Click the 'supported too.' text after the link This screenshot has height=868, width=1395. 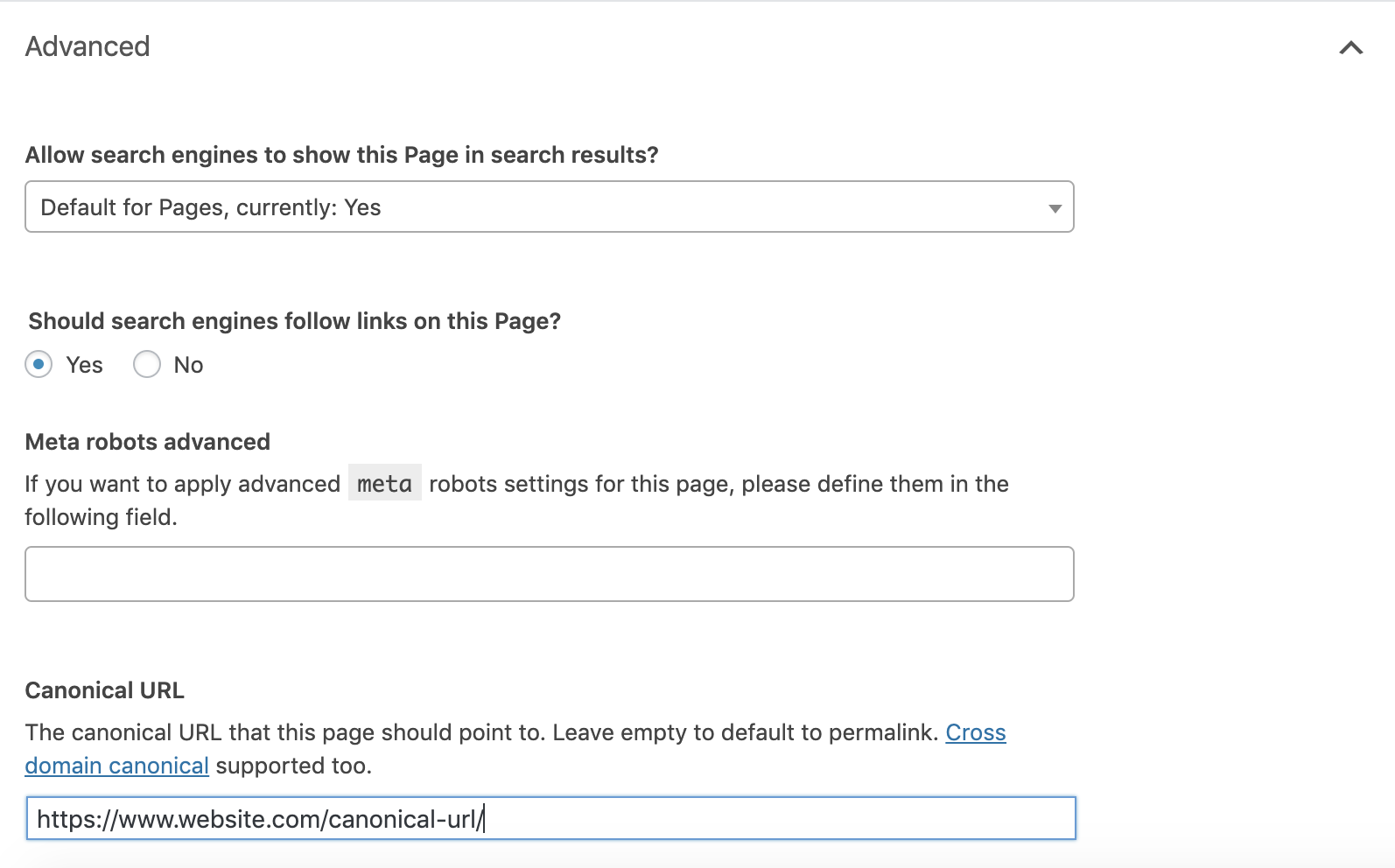[x=293, y=766]
